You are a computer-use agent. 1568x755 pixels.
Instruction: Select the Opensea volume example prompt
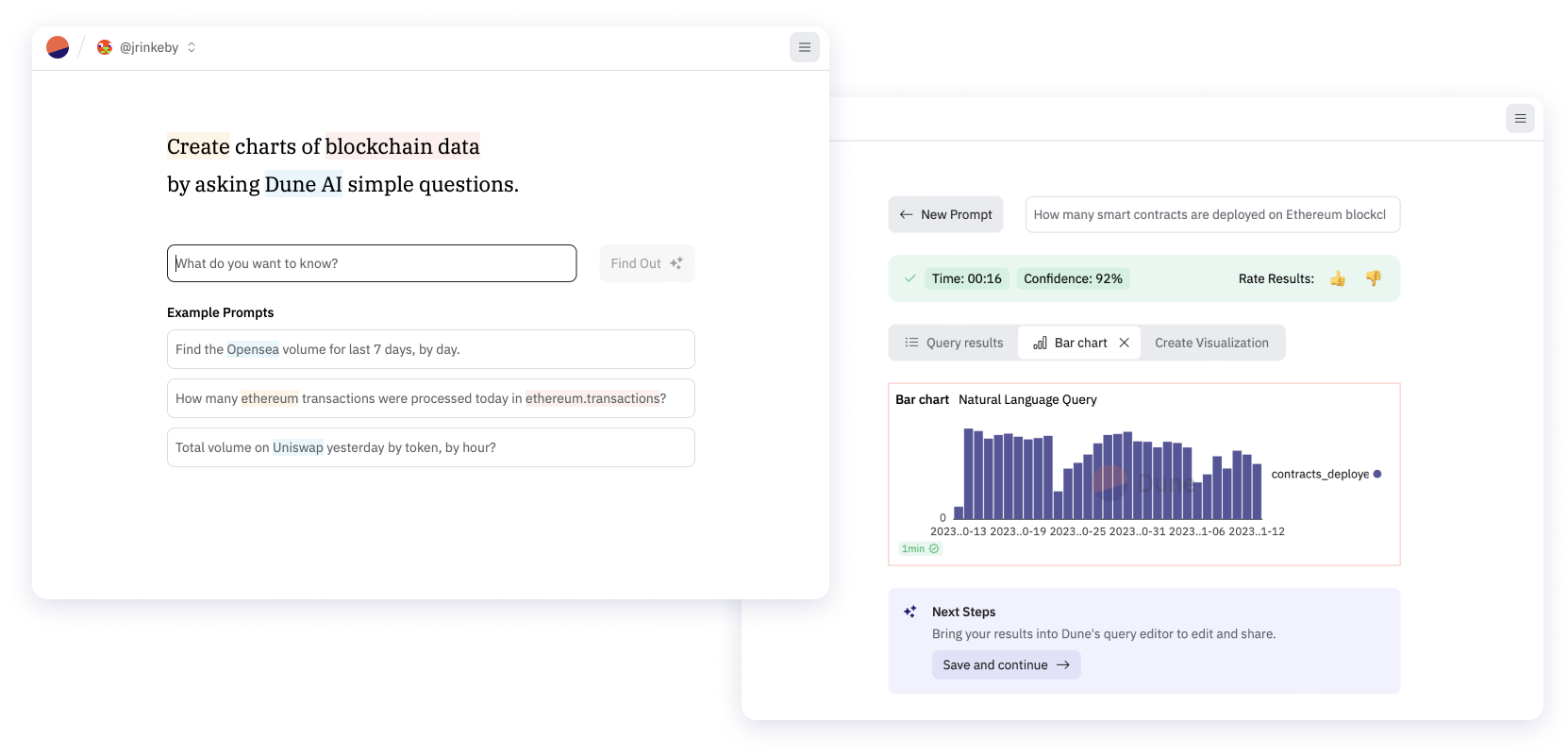click(431, 349)
